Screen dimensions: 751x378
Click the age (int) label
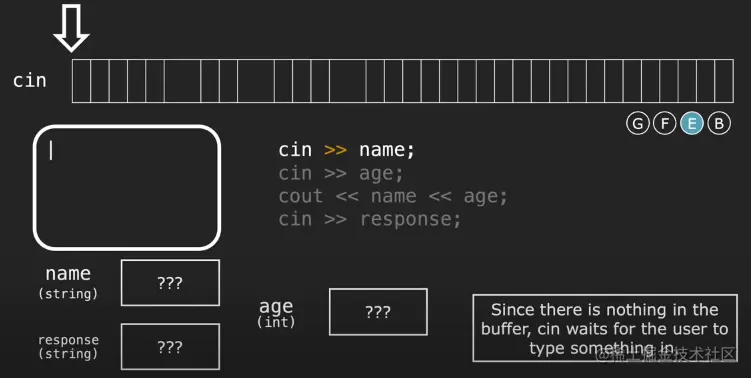[276, 313]
